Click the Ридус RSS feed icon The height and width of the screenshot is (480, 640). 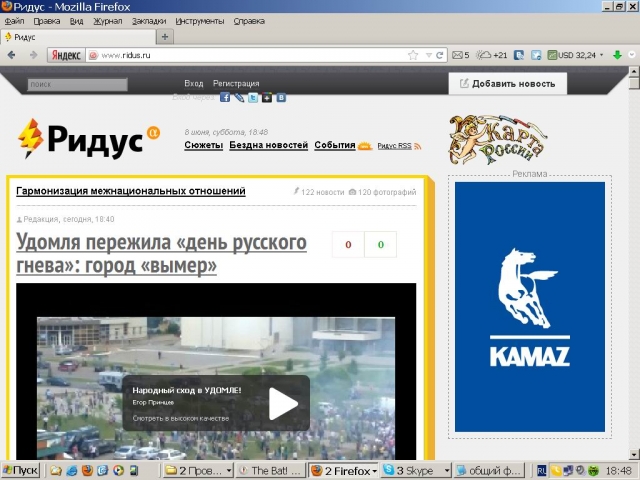[417, 146]
